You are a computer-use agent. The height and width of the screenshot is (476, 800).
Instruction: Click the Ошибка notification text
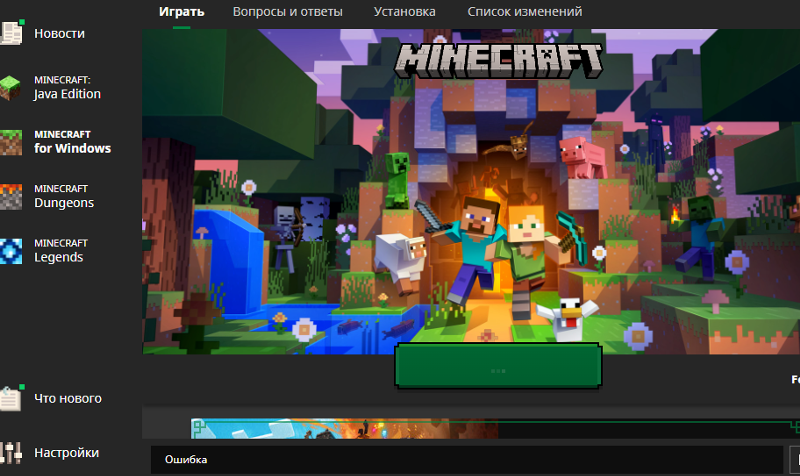click(186, 460)
